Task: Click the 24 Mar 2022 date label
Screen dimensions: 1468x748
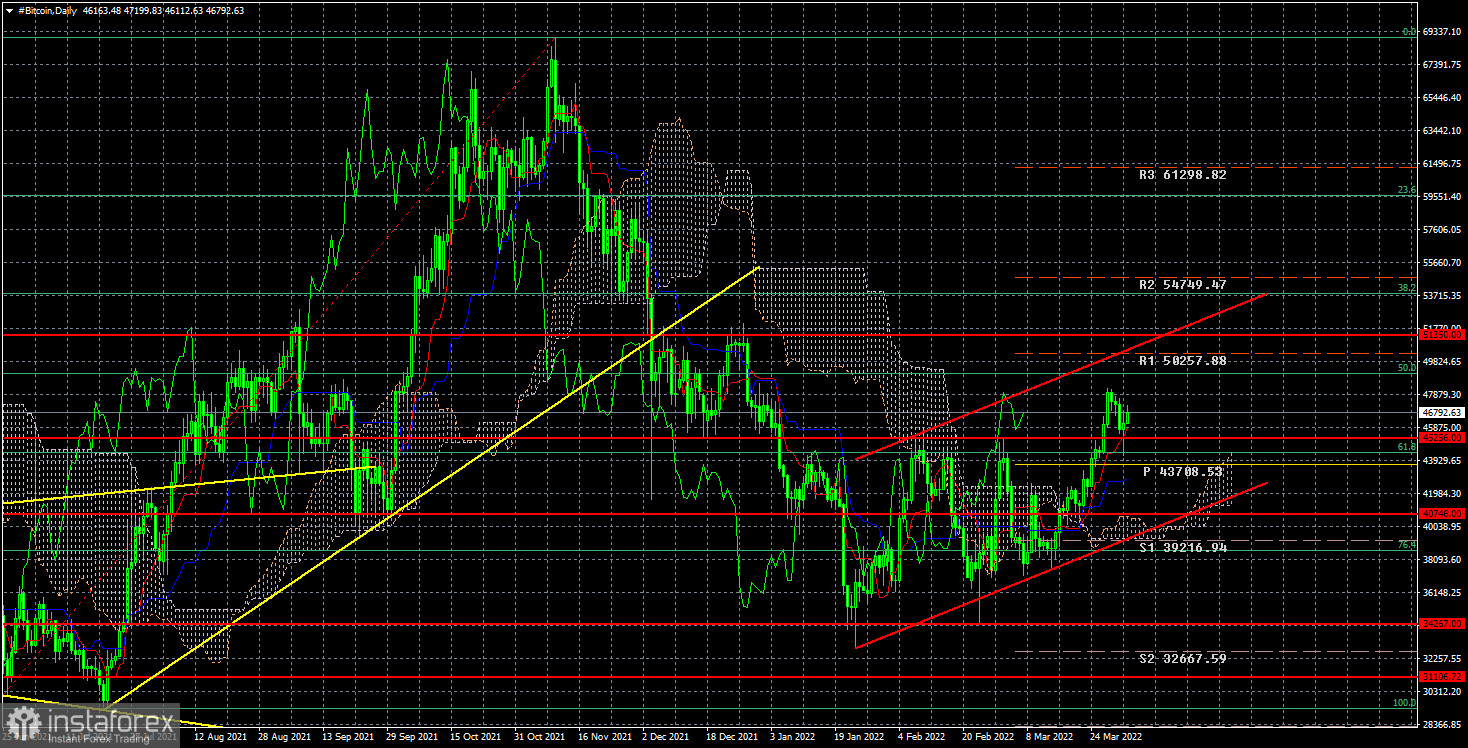Action: click(x=1115, y=737)
